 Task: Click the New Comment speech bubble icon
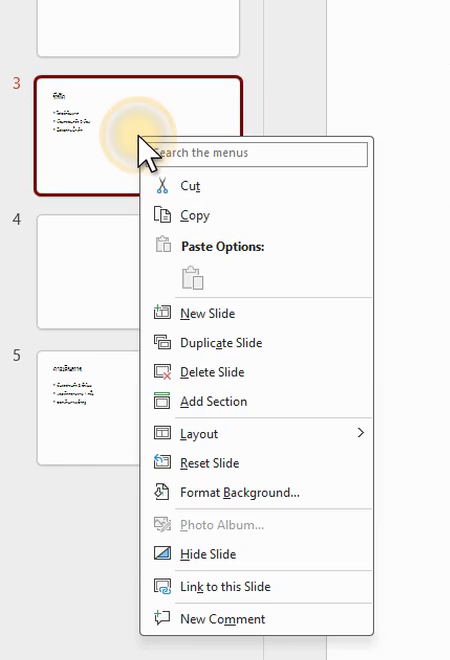pyautogui.click(x=162, y=618)
